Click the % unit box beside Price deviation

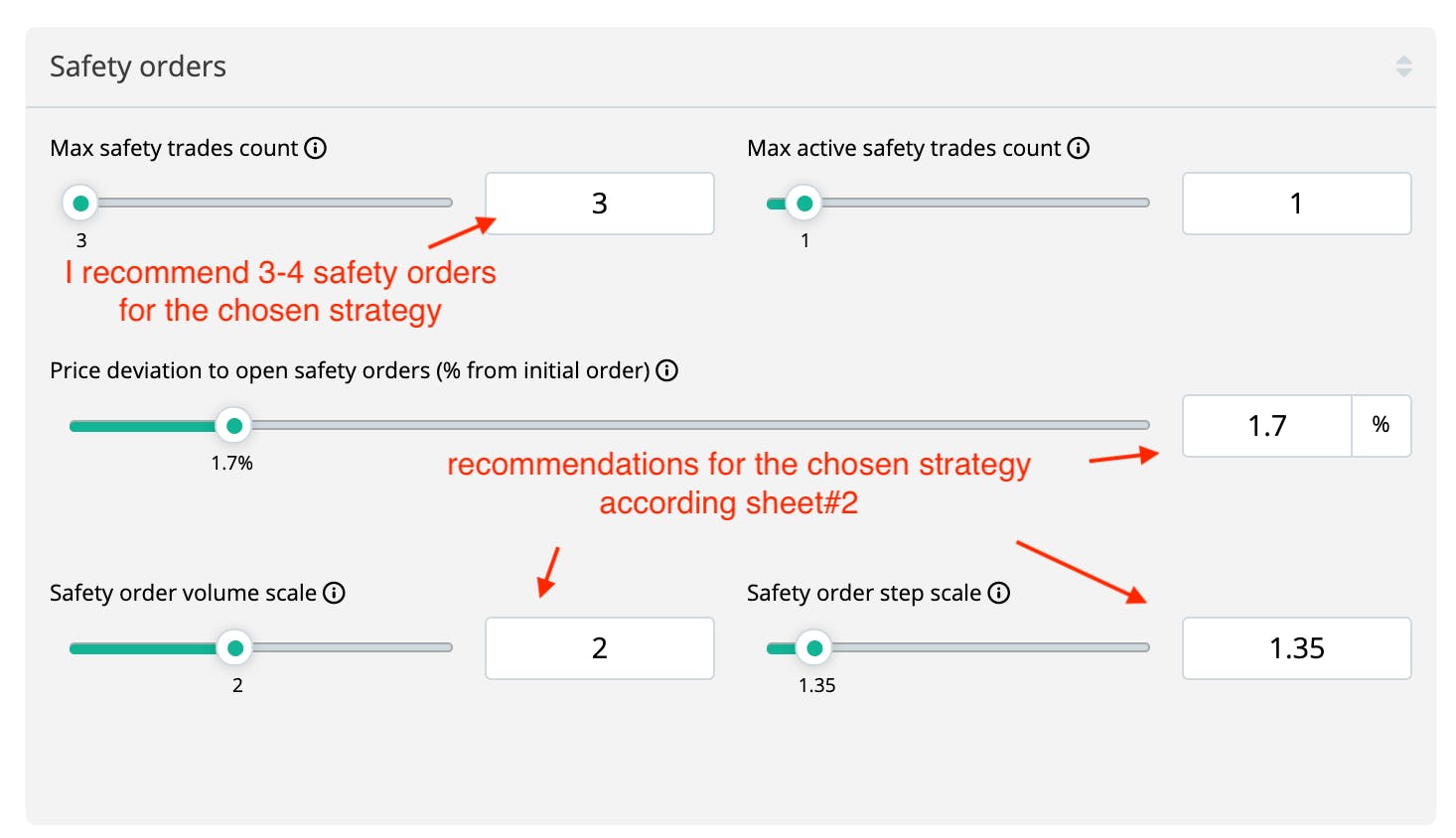click(1381, 426)
